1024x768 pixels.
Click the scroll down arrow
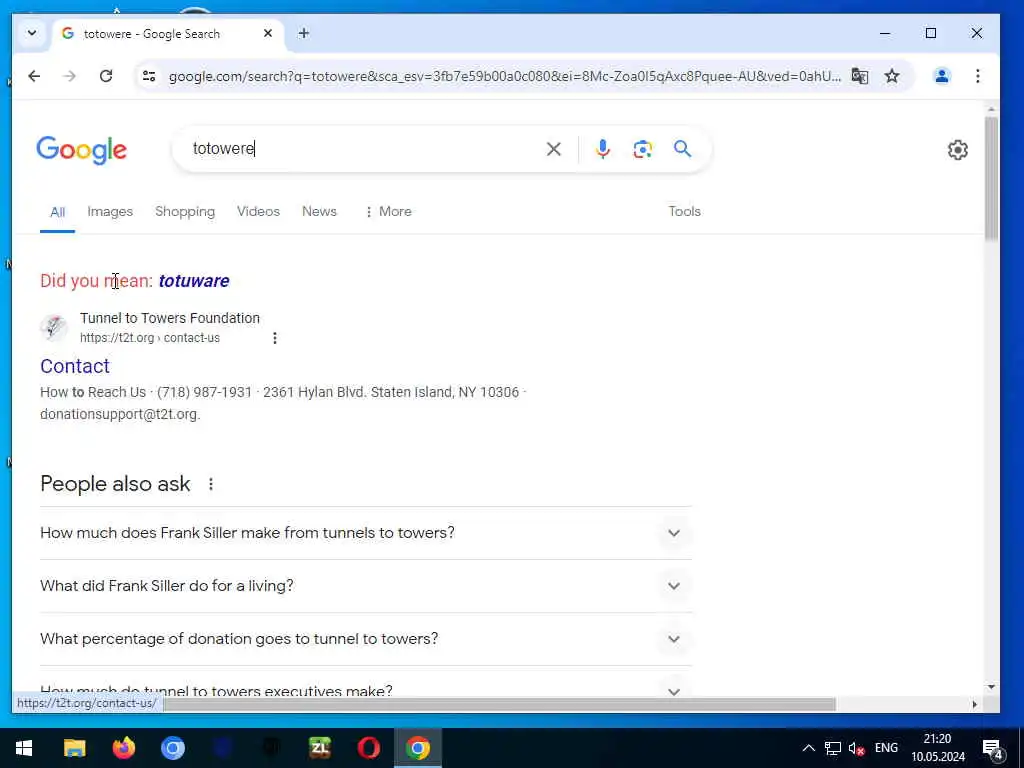pyautogui.click(x=991, y=687)
